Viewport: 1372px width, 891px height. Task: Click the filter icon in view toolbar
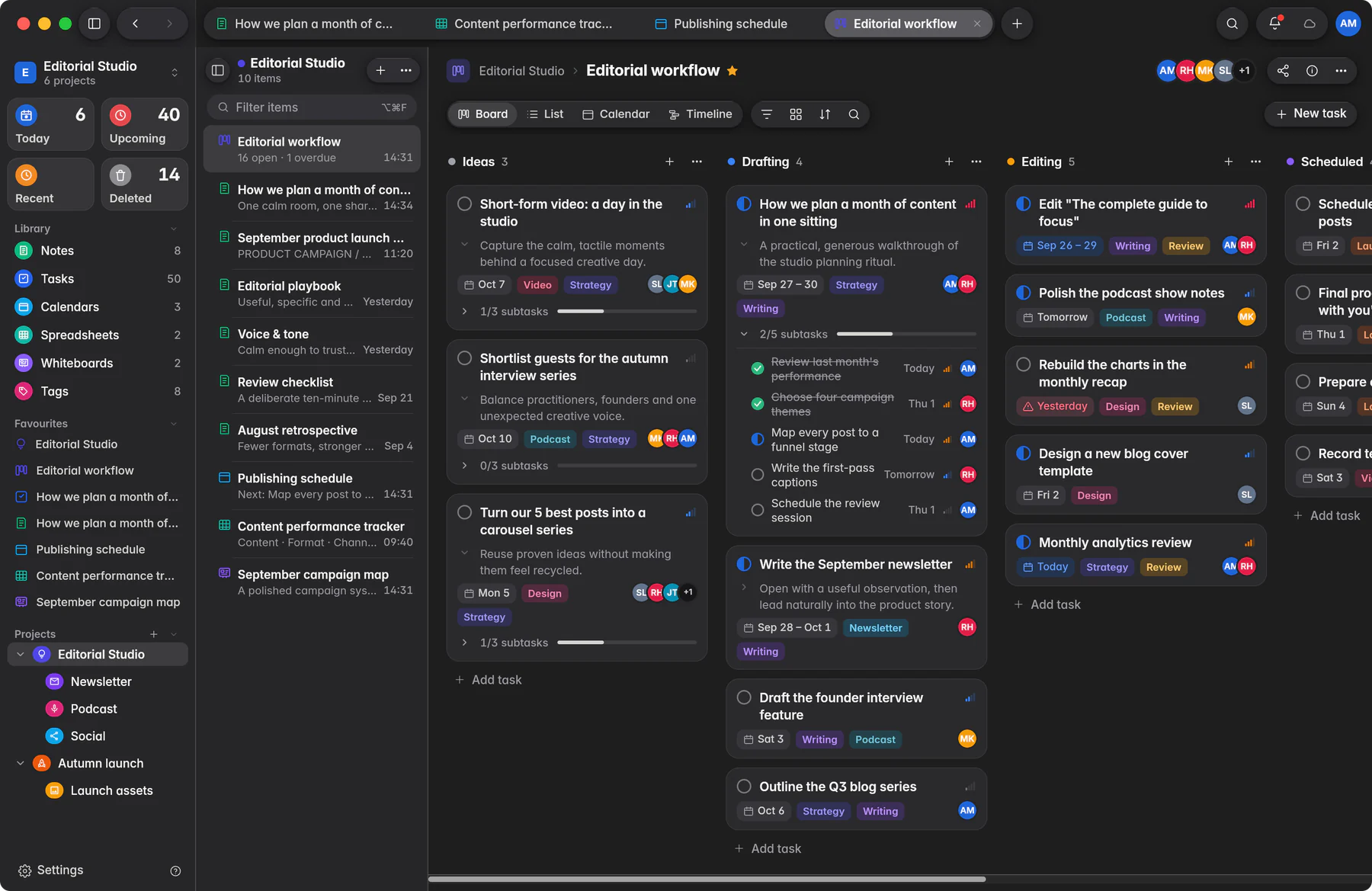click(767, 114)
